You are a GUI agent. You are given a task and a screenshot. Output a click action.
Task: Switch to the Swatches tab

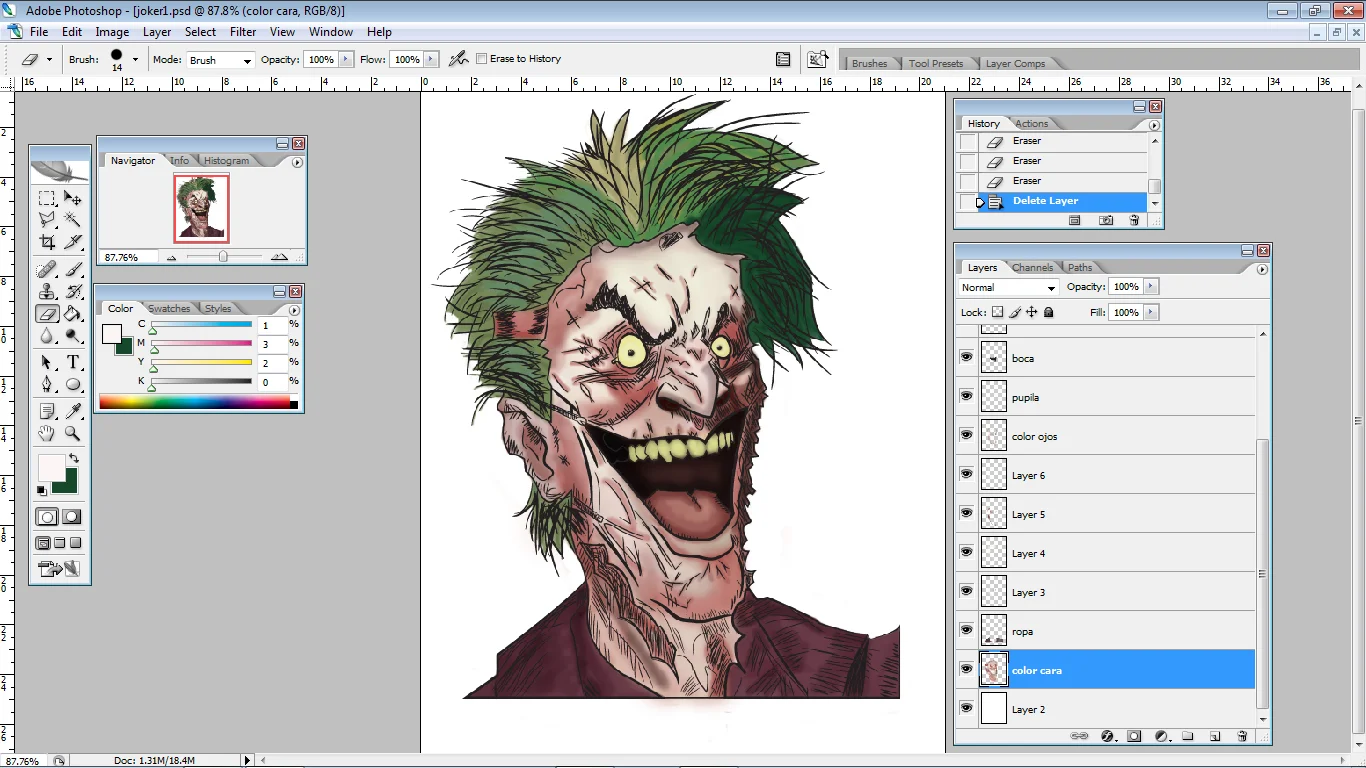pos(169,309)
